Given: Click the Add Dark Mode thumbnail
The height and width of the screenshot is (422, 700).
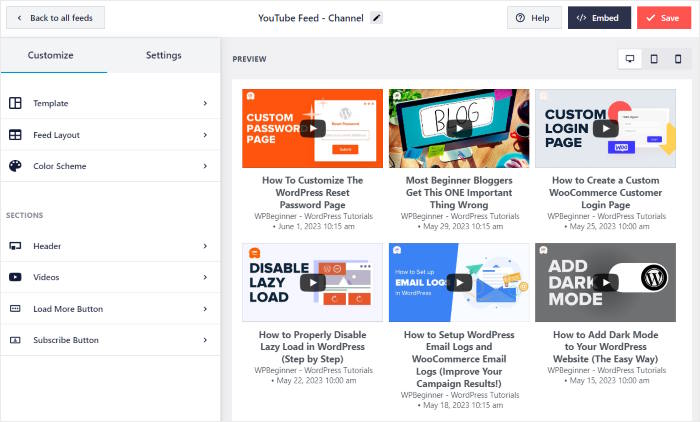Looking at the screenshot, I should [x=605, y=283].
